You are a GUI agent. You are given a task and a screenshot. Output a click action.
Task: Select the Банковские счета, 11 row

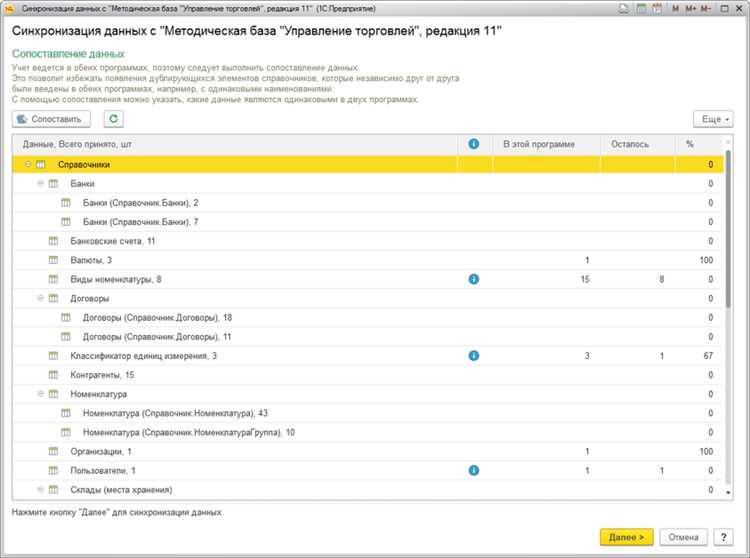(368, 241)
